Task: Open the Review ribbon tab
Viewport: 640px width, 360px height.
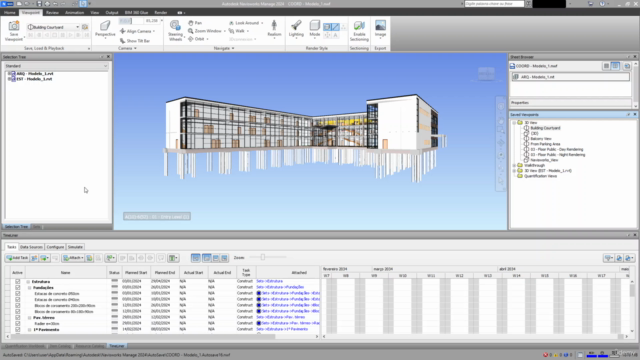Action: point(52,13)
